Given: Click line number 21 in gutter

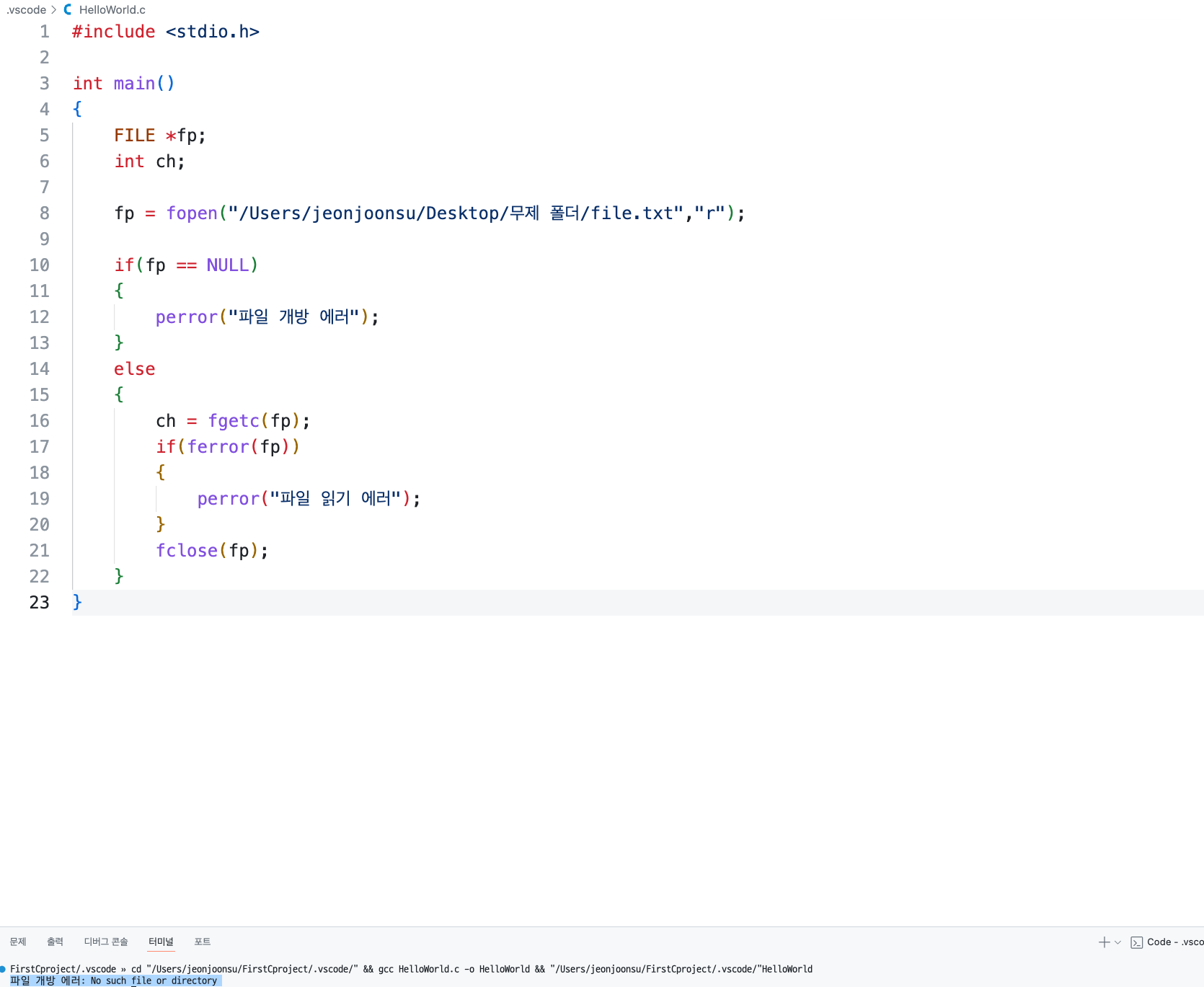Looking at the screenshot, I should tap(40, 551).
